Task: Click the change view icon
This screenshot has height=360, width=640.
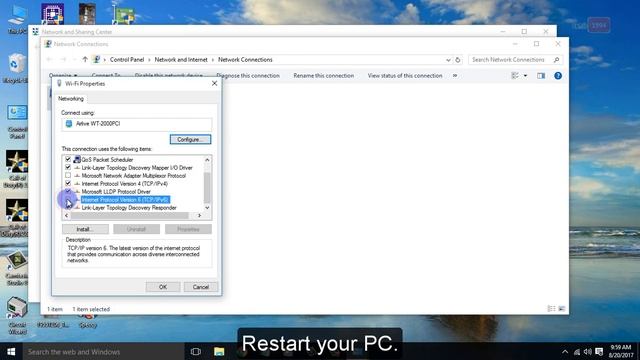Action: 515,76
